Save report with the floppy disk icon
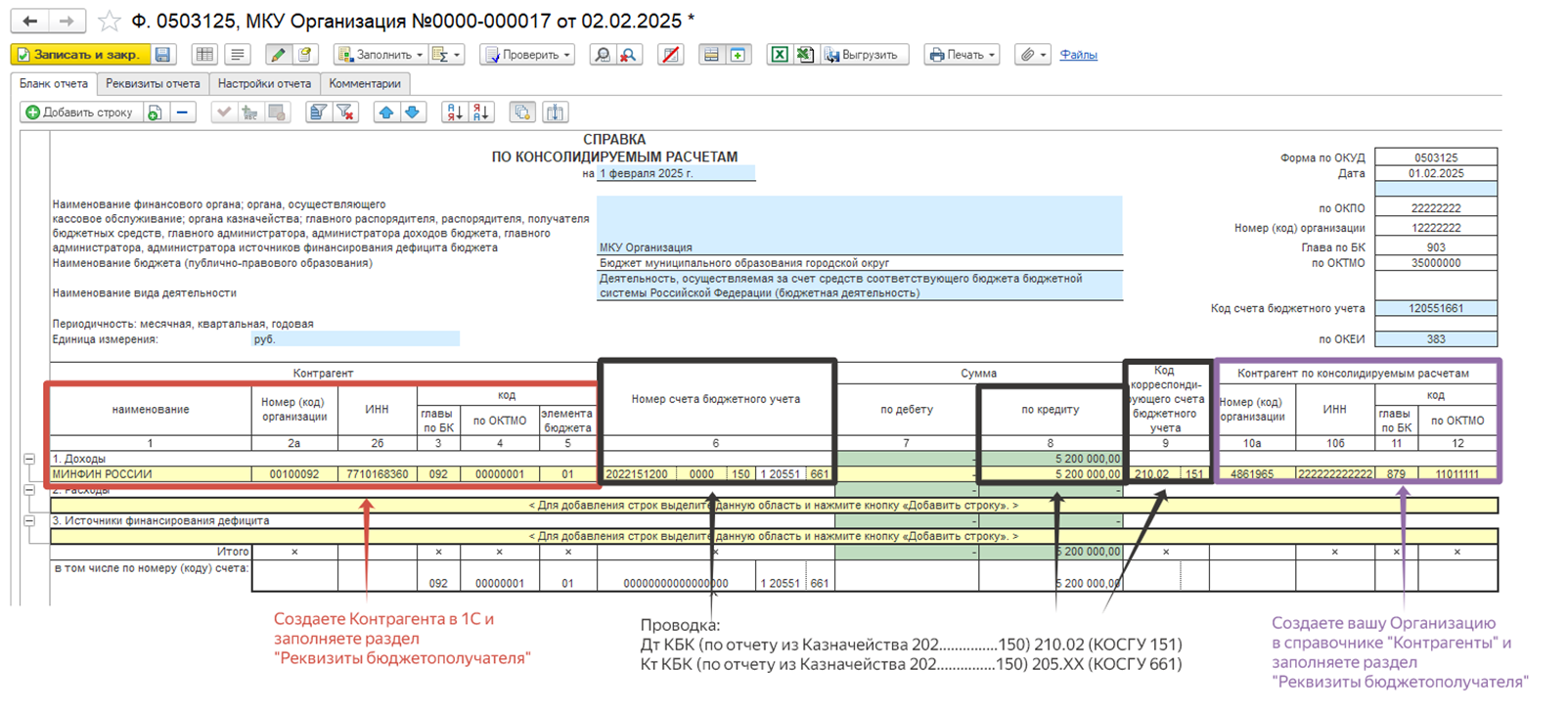Screen dimensions: 1568x713 coord(163,55)
